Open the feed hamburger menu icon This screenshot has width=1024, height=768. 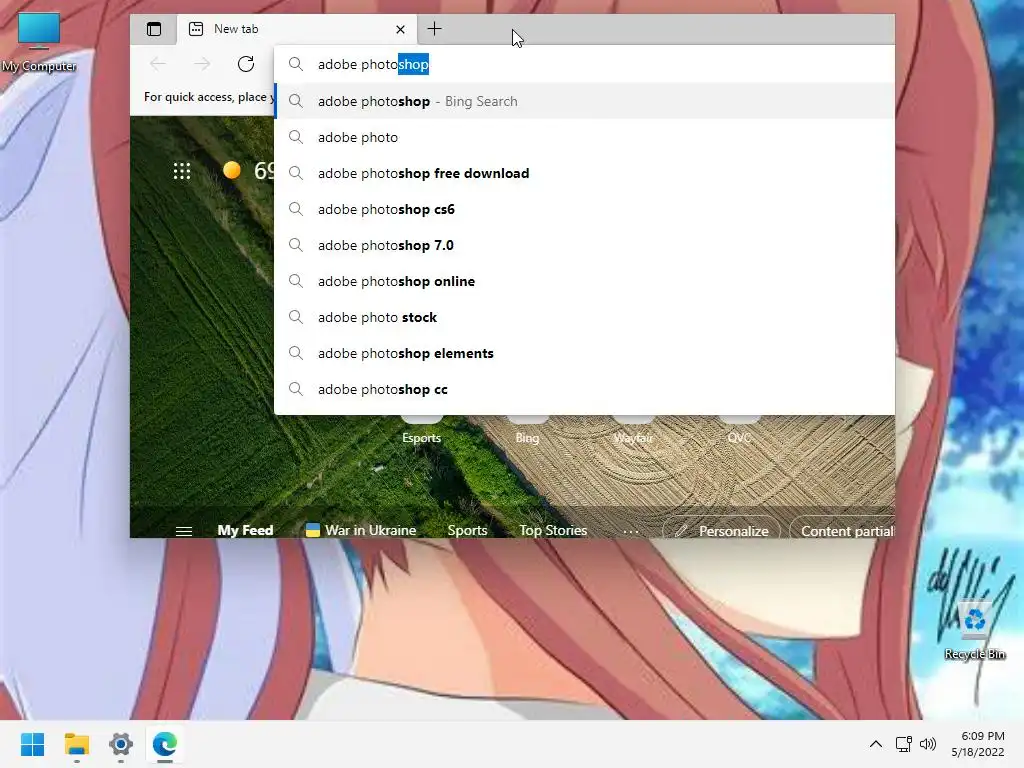pos(184,531)
